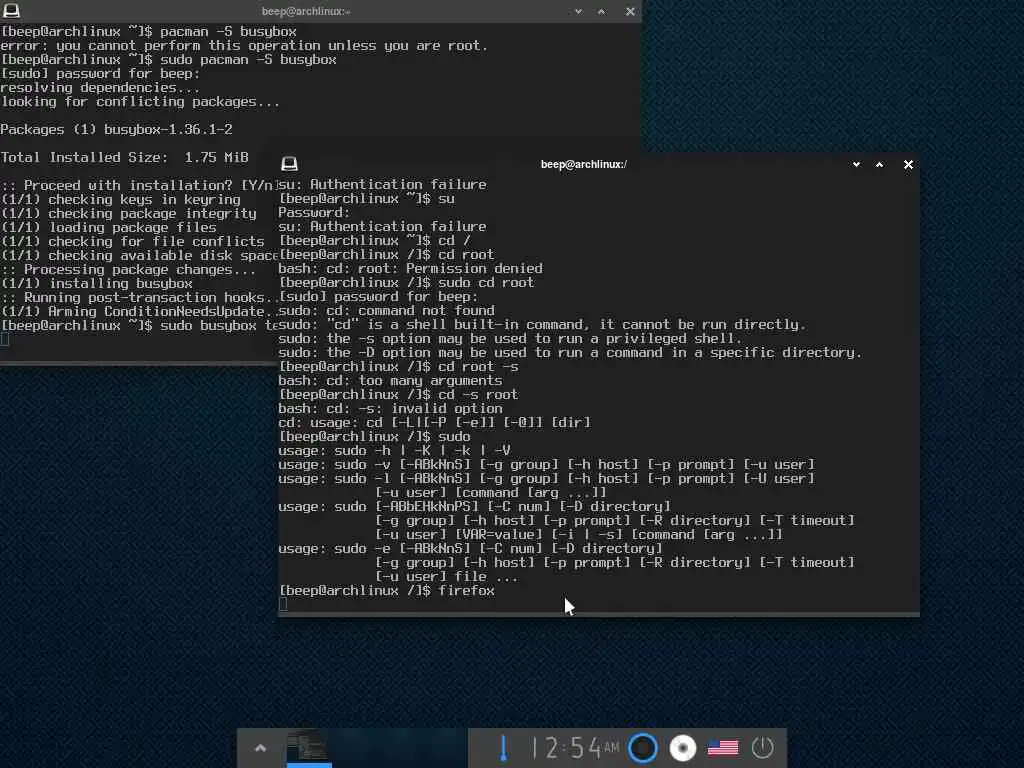The width and height of the screenshot is (1024, 768).
Task: Click the back terminal's cursor line
Action: coord(5,339)
